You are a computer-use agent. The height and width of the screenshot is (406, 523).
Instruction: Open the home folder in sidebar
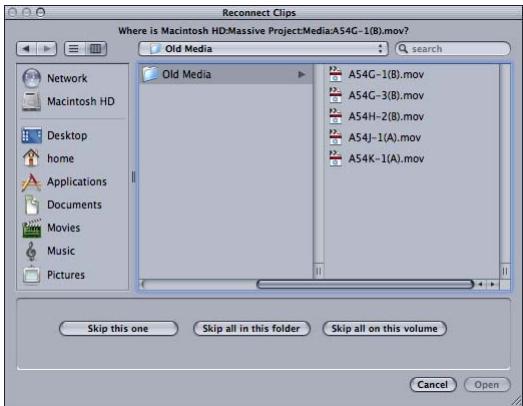tap(48, 158)
